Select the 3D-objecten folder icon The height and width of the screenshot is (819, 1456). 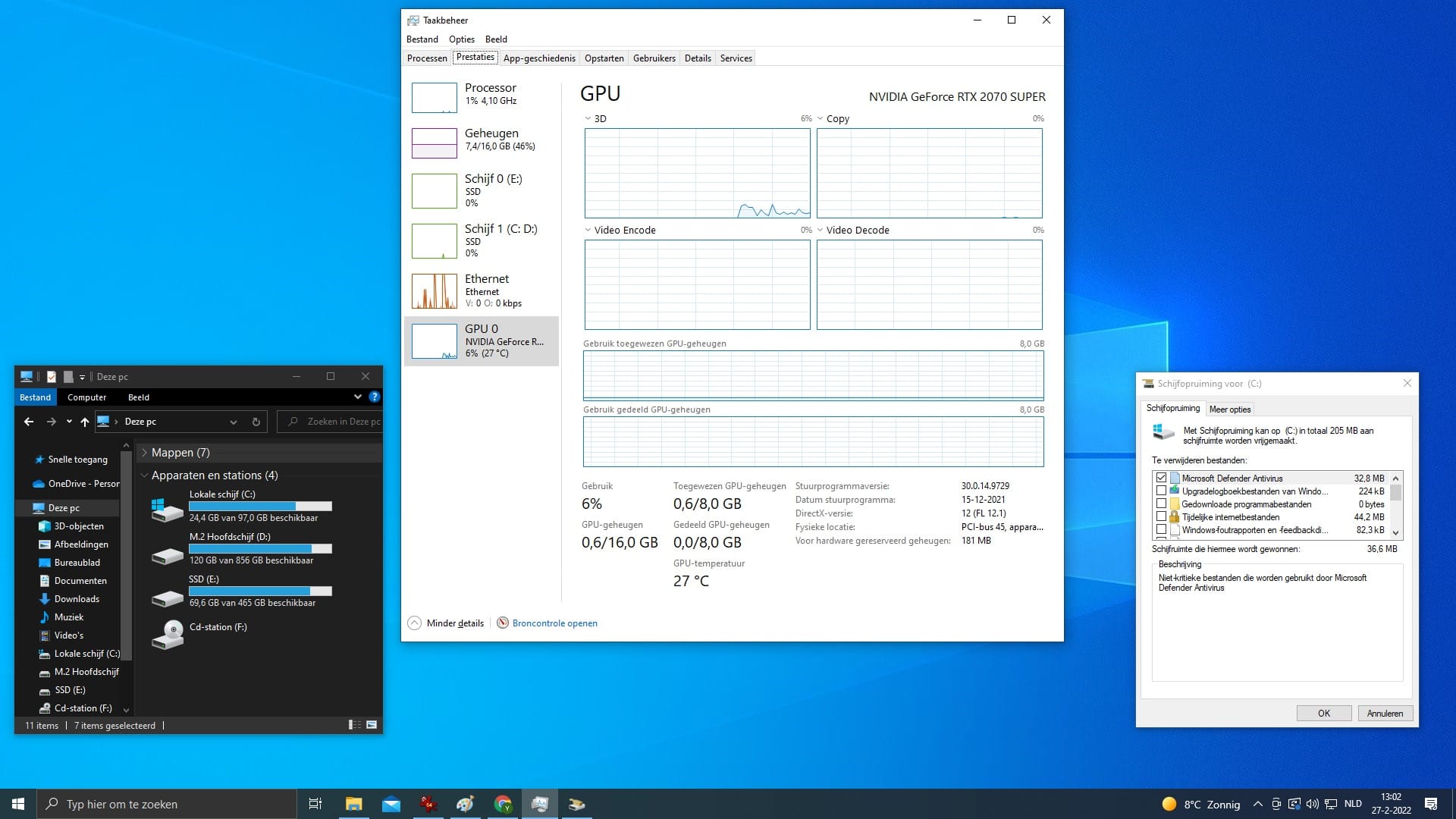coord(45,526)
